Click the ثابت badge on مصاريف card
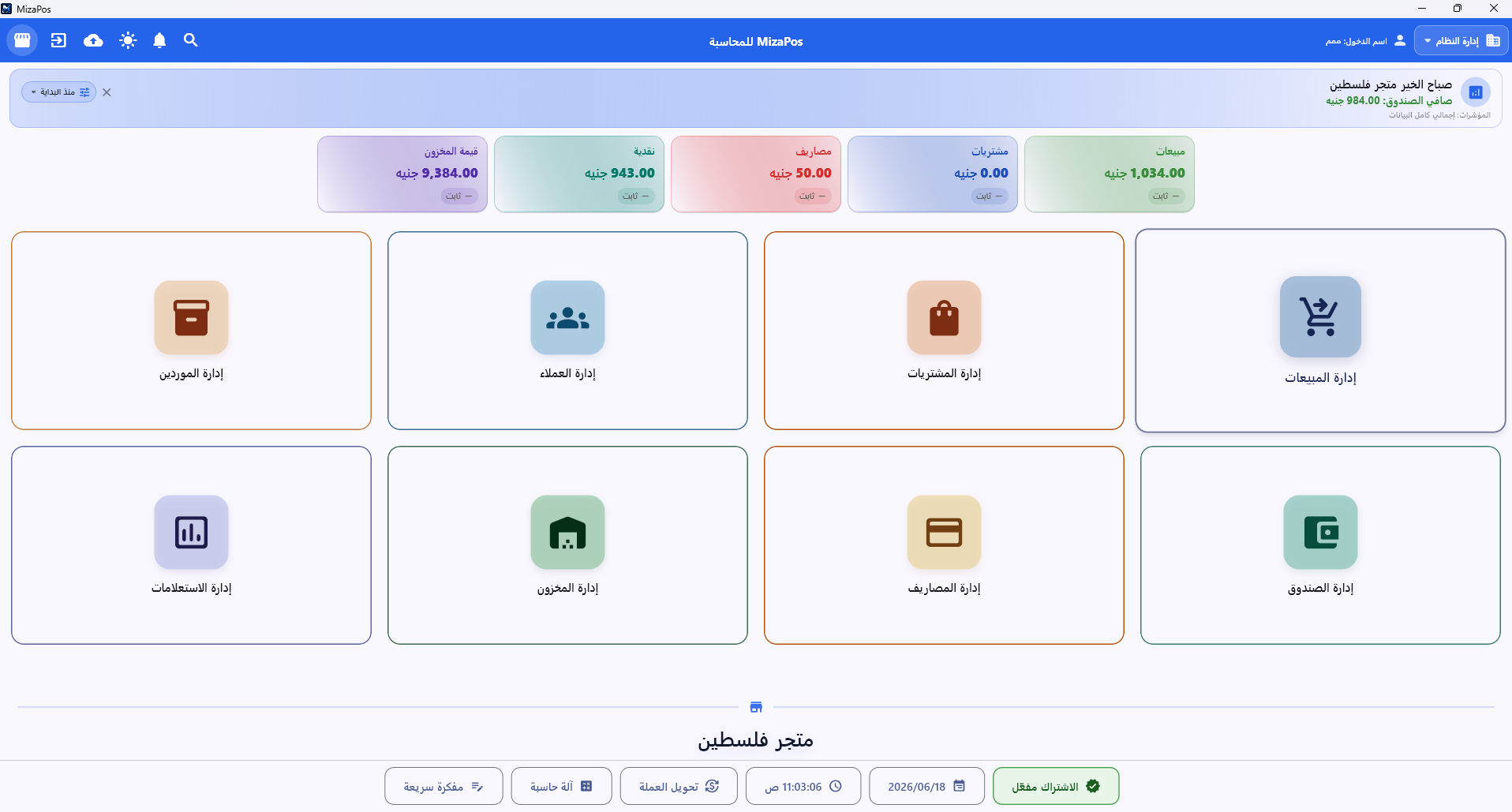Screen dimensions: 1512x812 coord(812,196)
